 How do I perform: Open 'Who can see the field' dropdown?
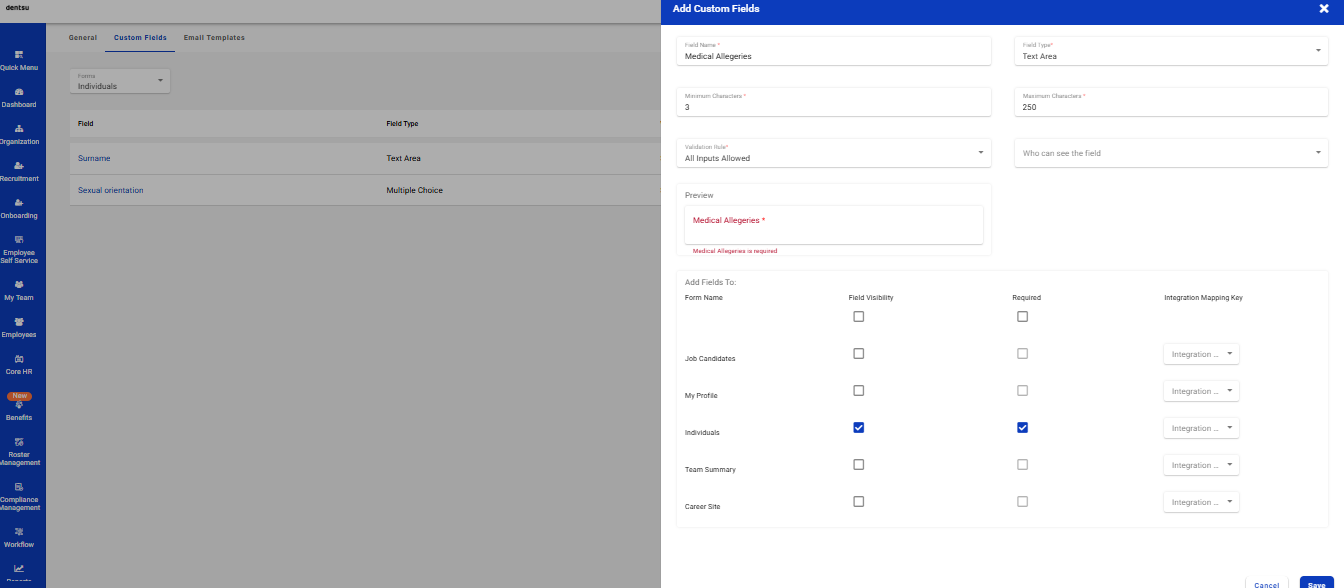1171,153
